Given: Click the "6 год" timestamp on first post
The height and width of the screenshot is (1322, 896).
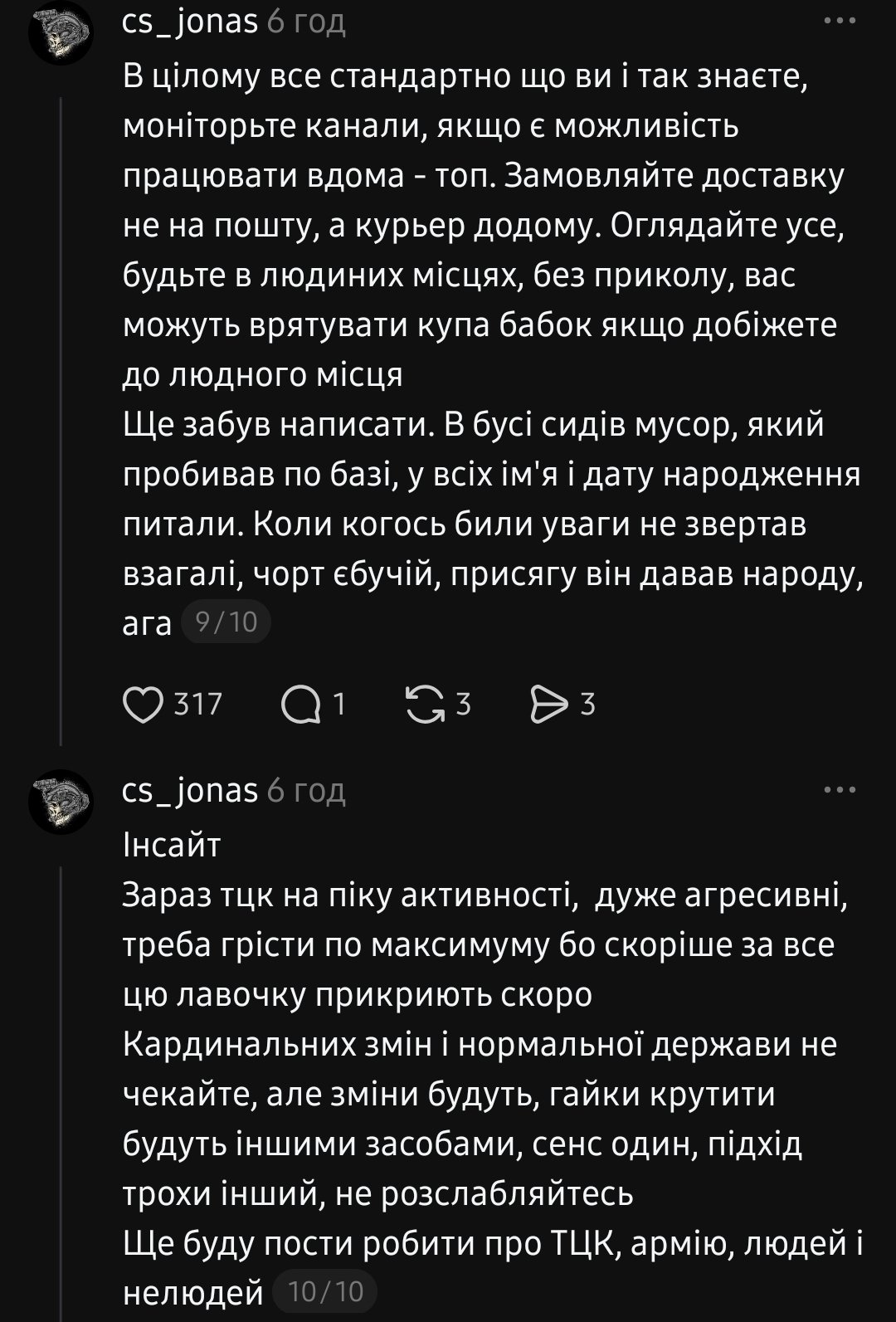Looking at the screenshot, I should coord(306,22).
